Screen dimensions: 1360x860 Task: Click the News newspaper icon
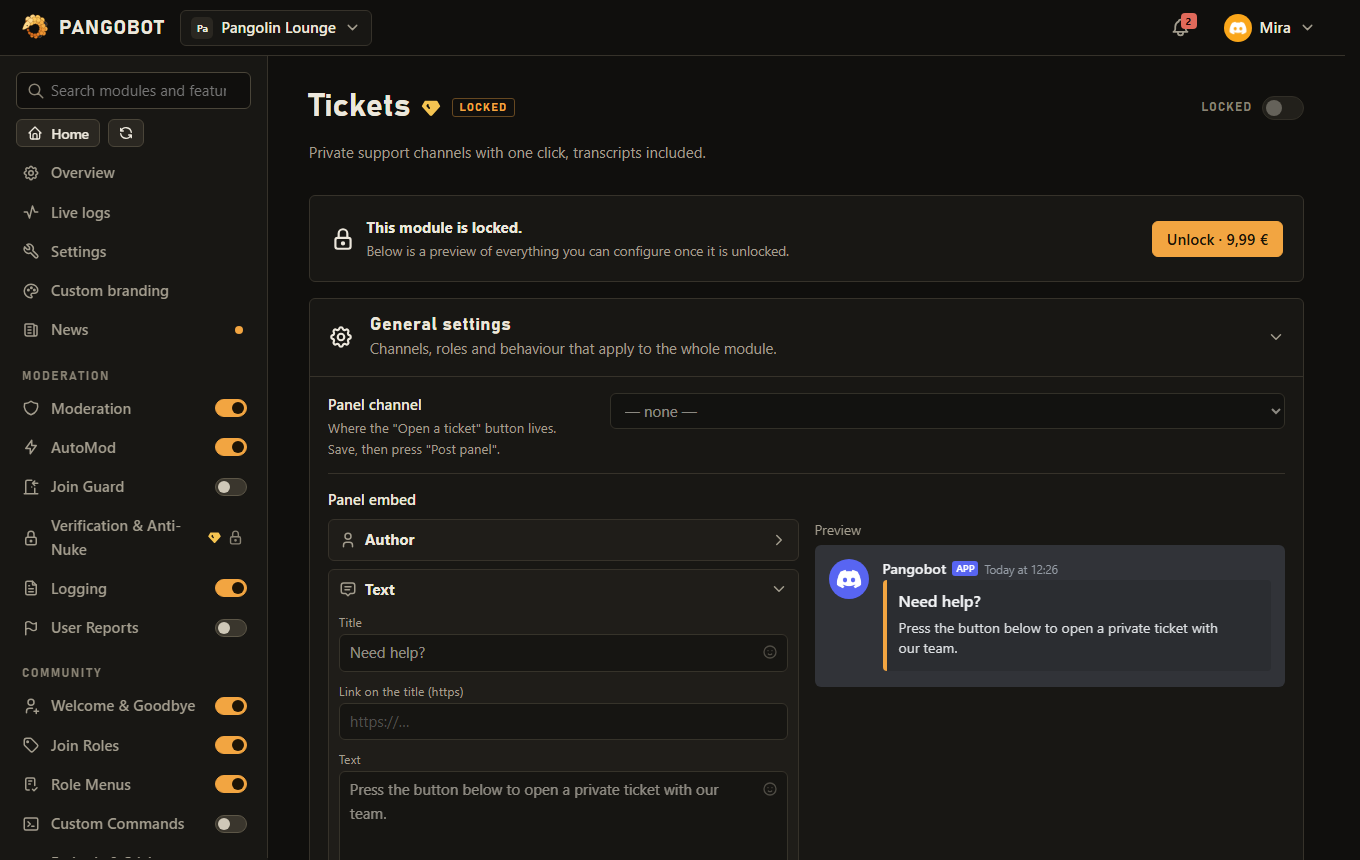pos(31,330)
